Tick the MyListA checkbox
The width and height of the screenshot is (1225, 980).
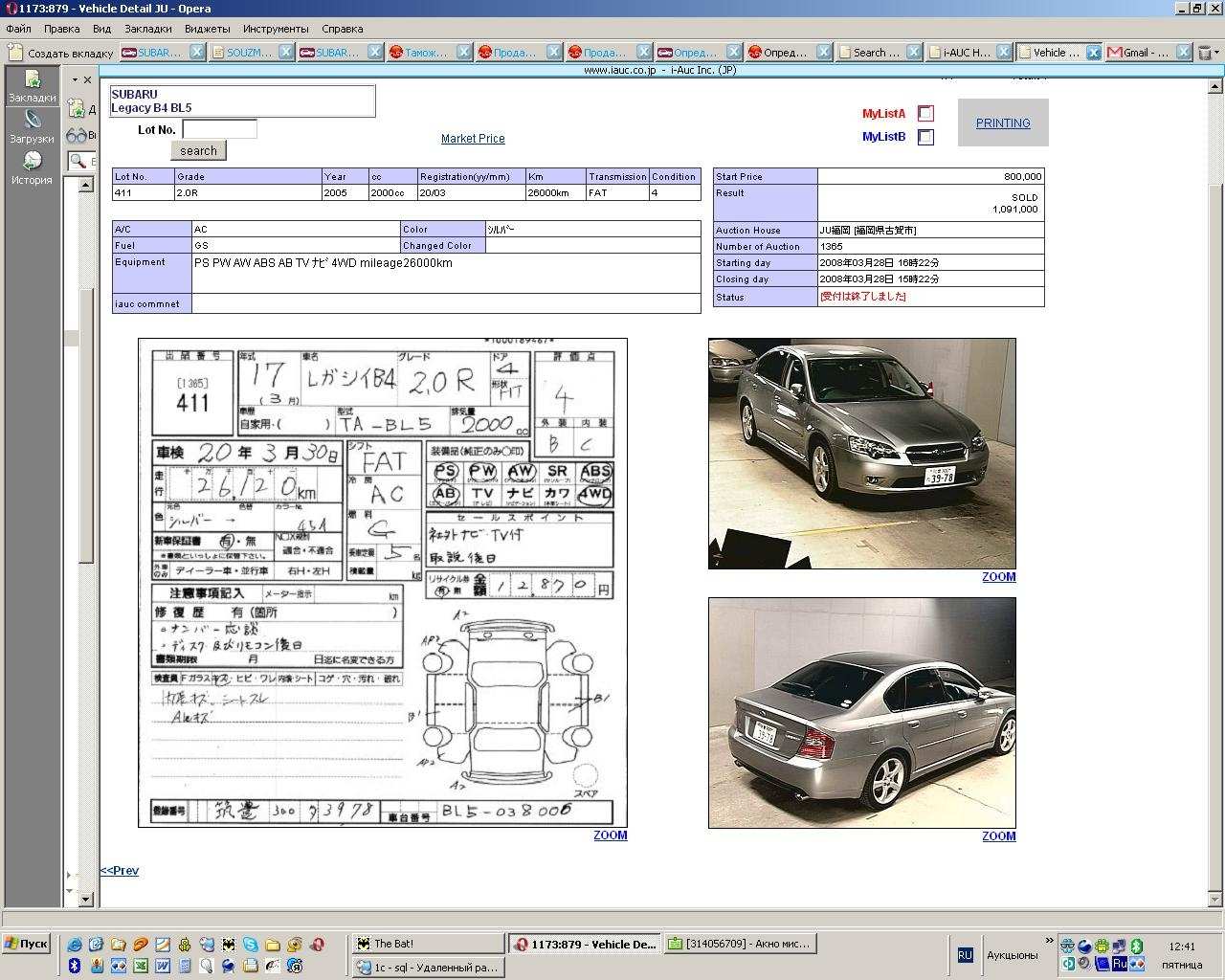[x=925, y=113]
